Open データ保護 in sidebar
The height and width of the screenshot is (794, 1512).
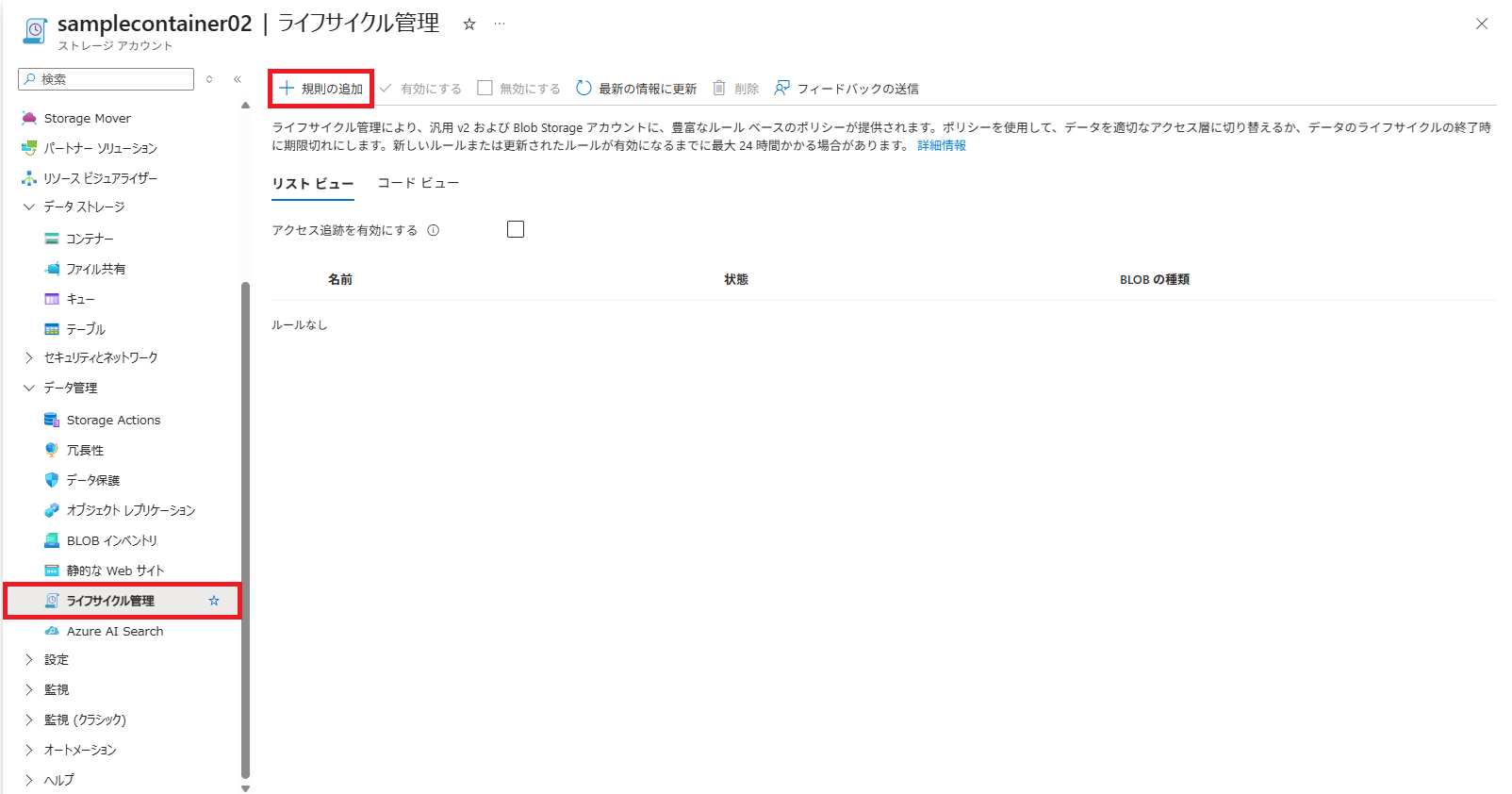click(x=93, y=480)
